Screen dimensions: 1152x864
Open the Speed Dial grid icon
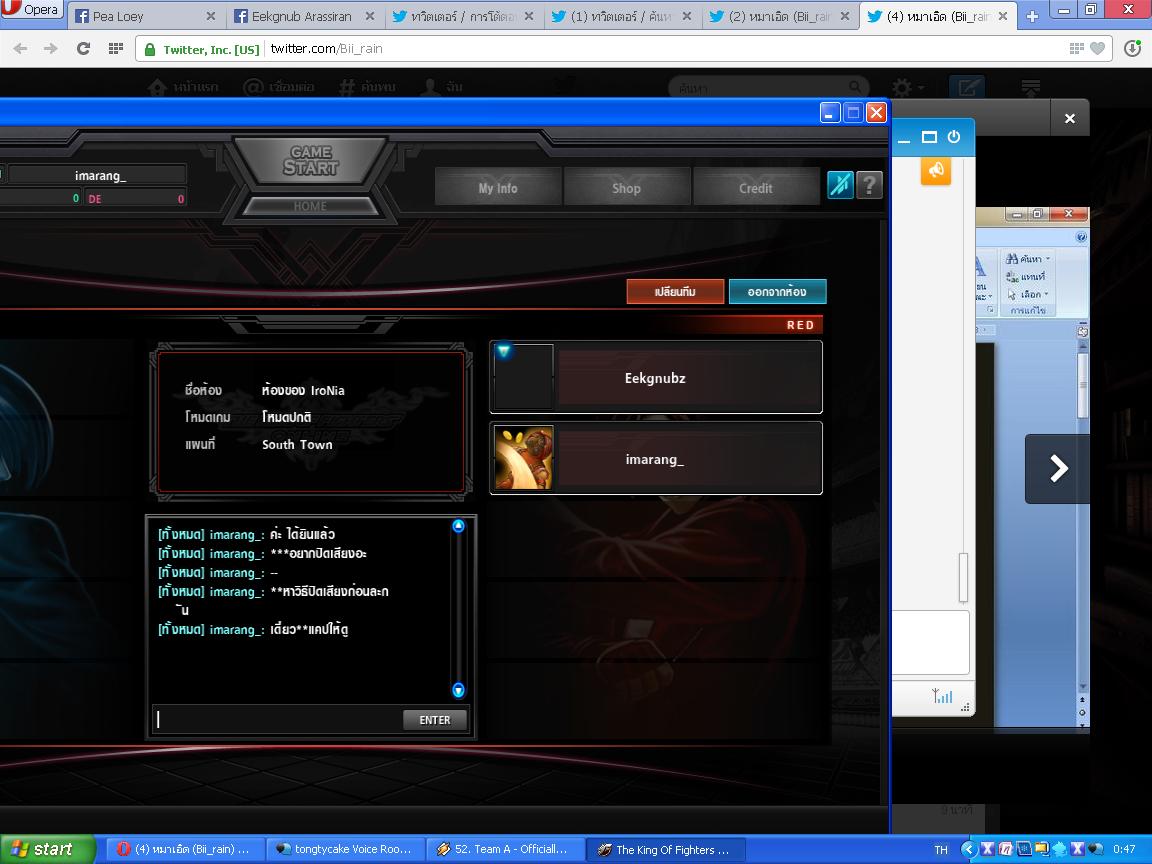tap(115, 48)
